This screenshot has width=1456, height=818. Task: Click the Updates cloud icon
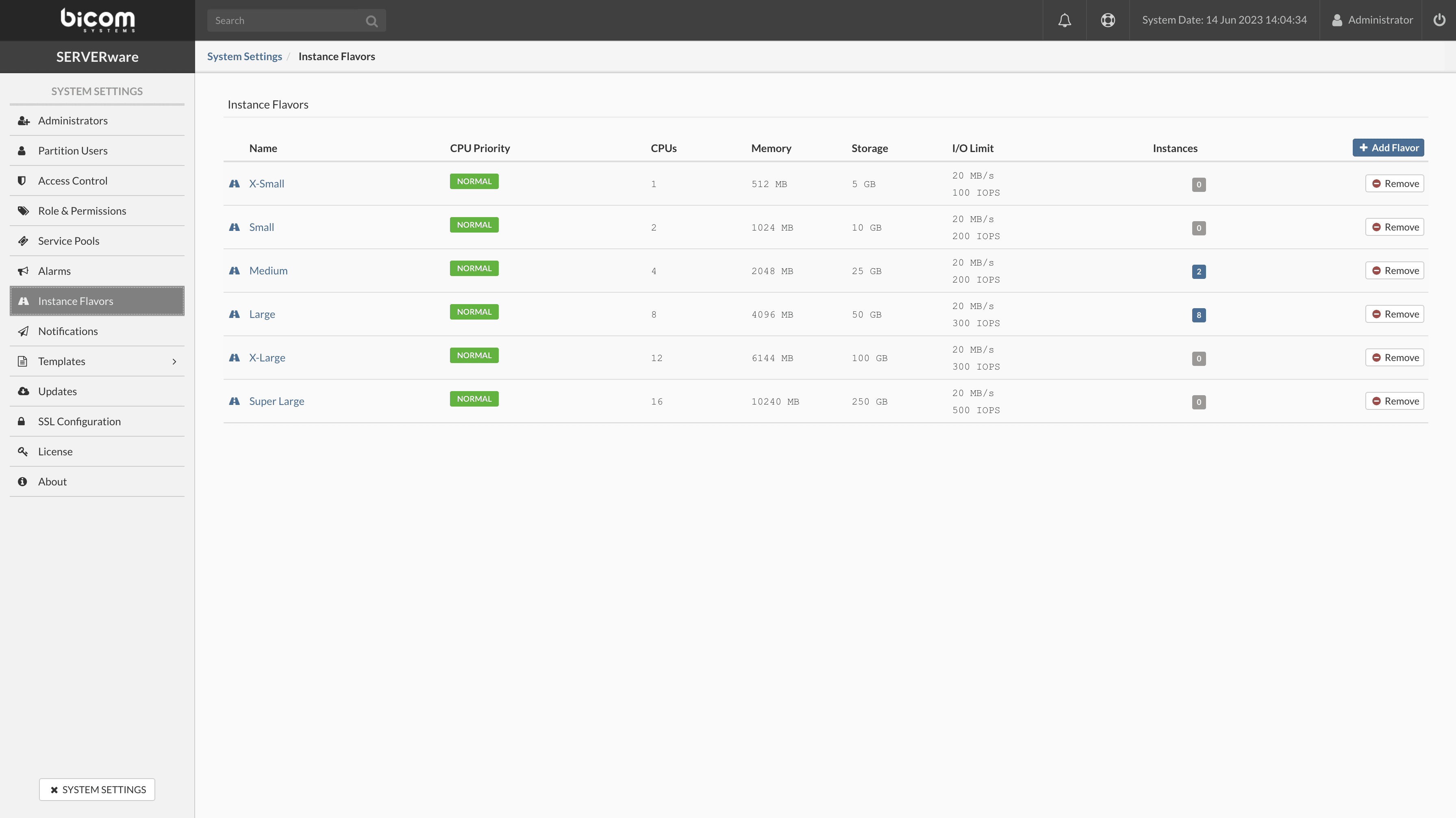[x=23, y=391]
